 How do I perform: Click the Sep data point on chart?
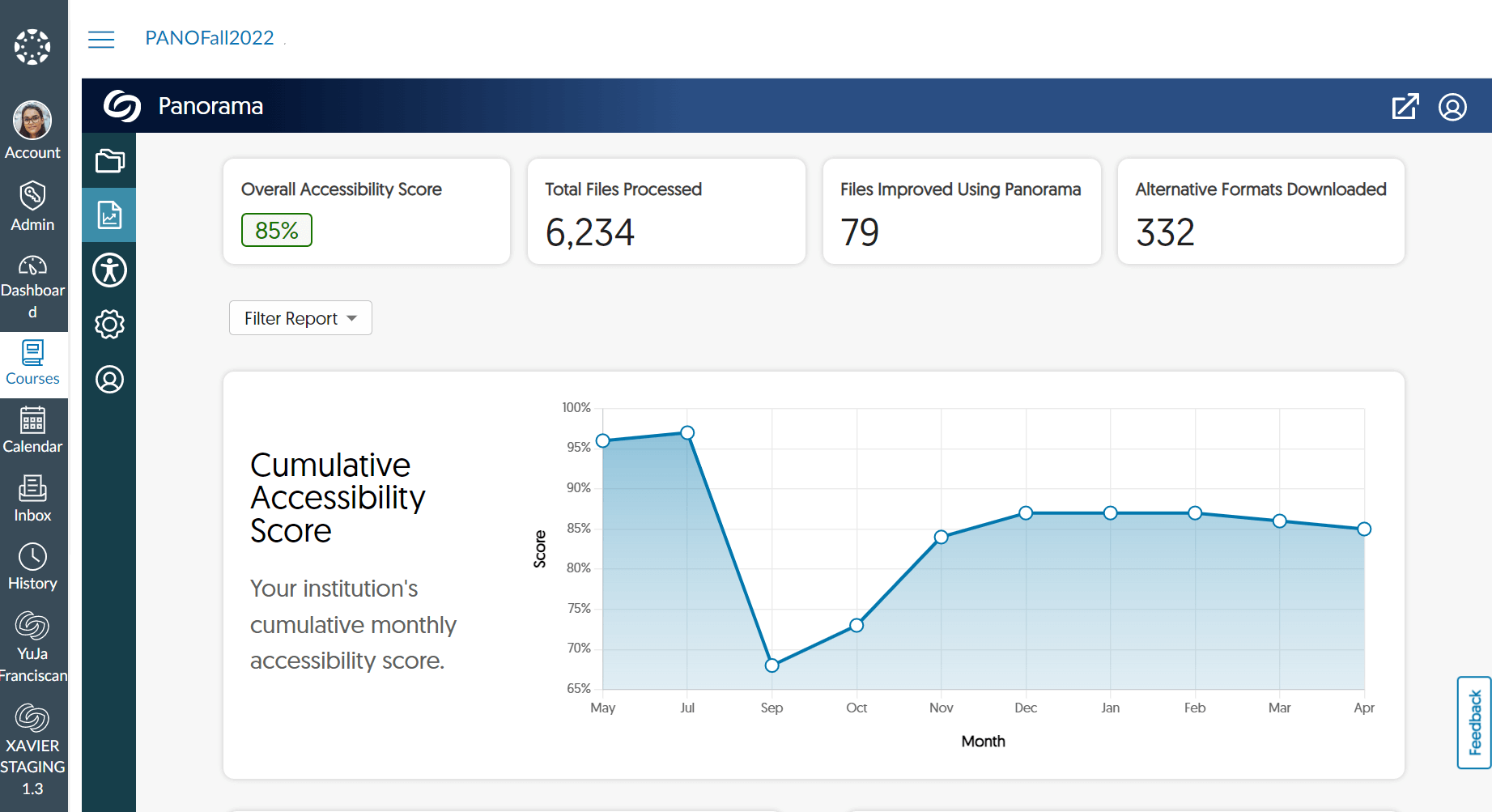[x=772, y=665]
